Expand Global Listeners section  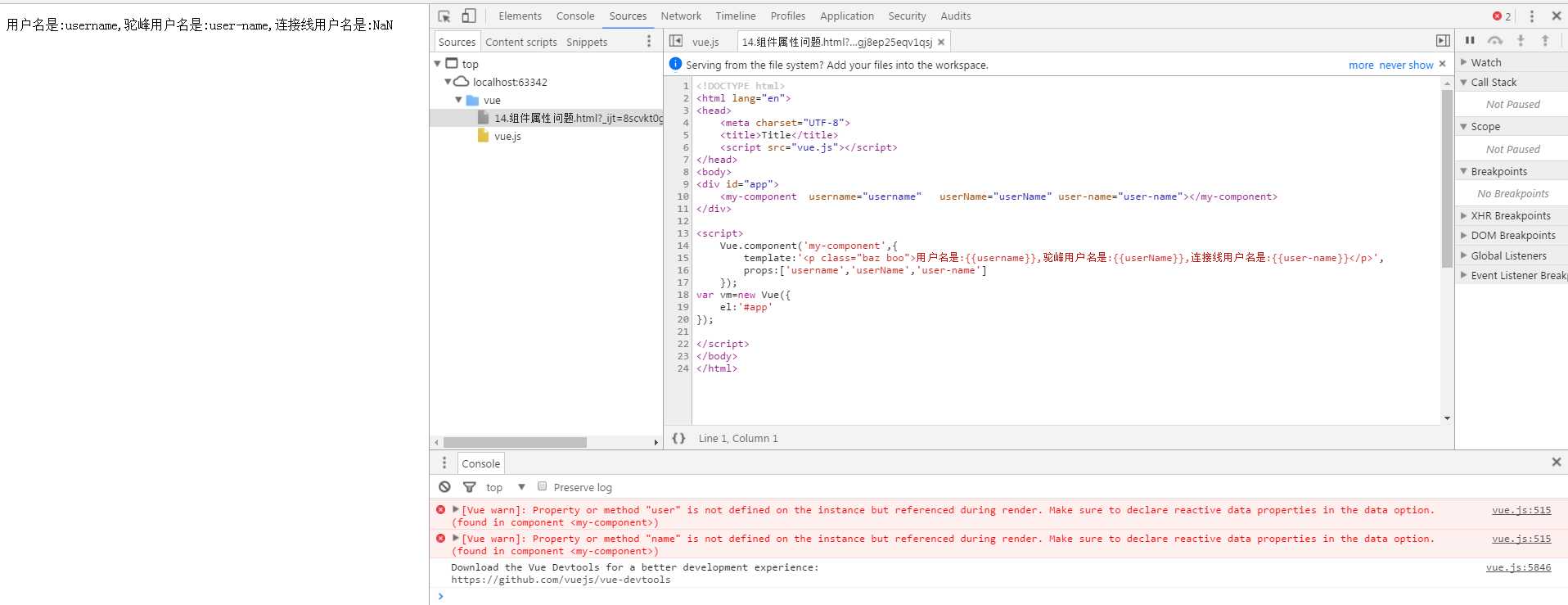pyautogui.click(x=1463, y=255)
